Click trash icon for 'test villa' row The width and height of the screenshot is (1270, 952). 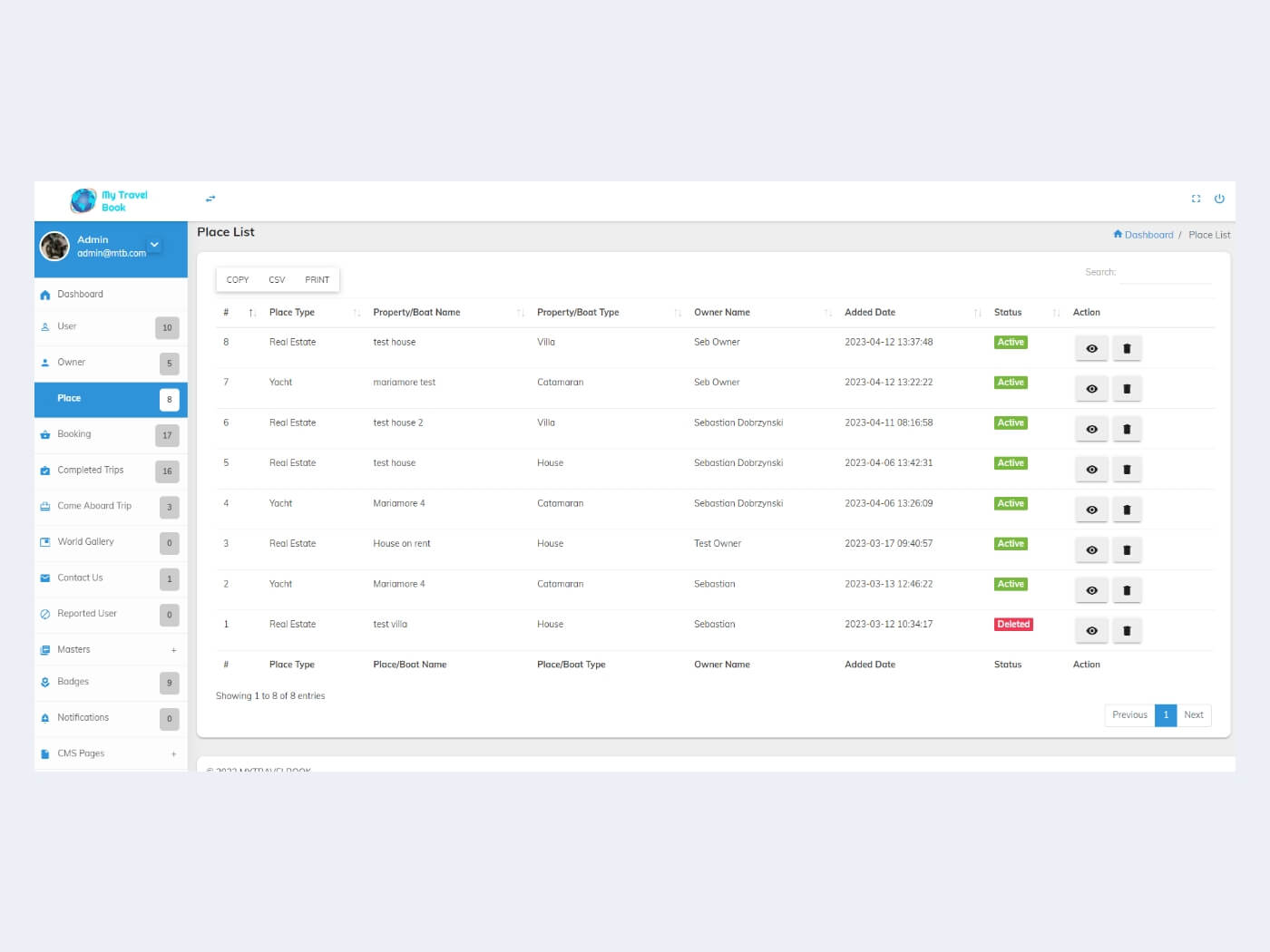(1127, 631)
